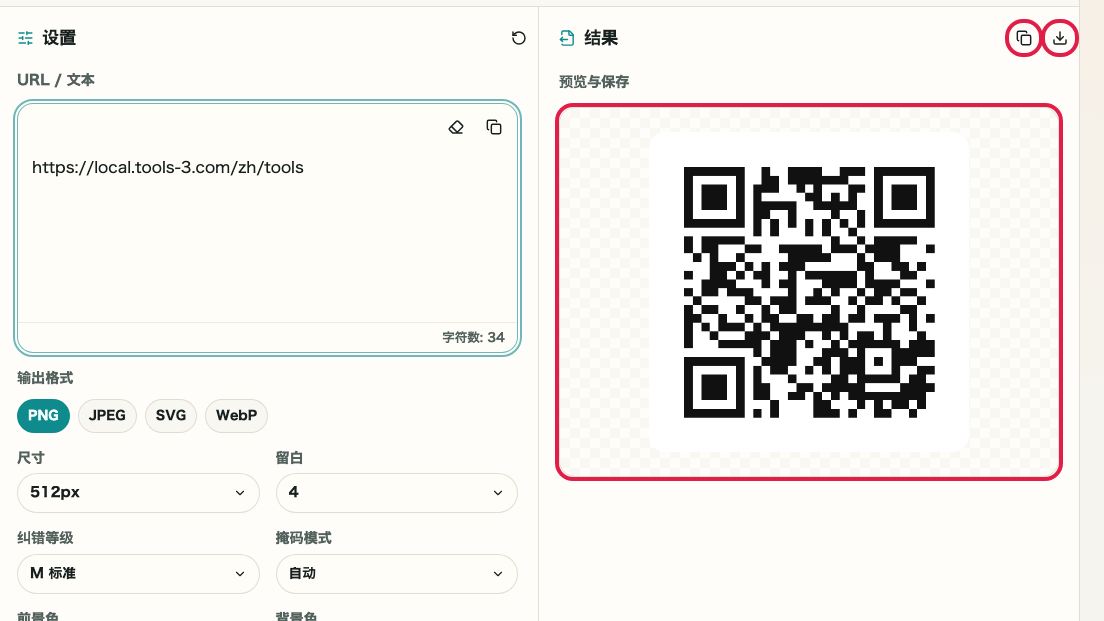This screenshot has height=621, width=1104.
Task: Click the 设置 panel heading
Action: [59, 38]
